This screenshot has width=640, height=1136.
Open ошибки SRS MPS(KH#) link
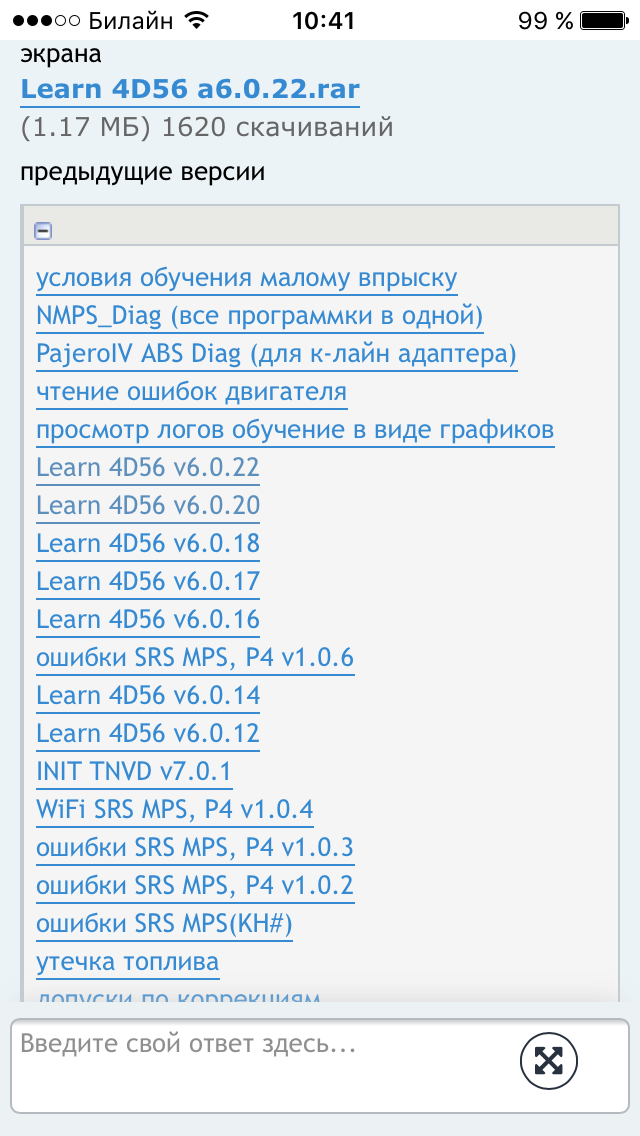164,924
